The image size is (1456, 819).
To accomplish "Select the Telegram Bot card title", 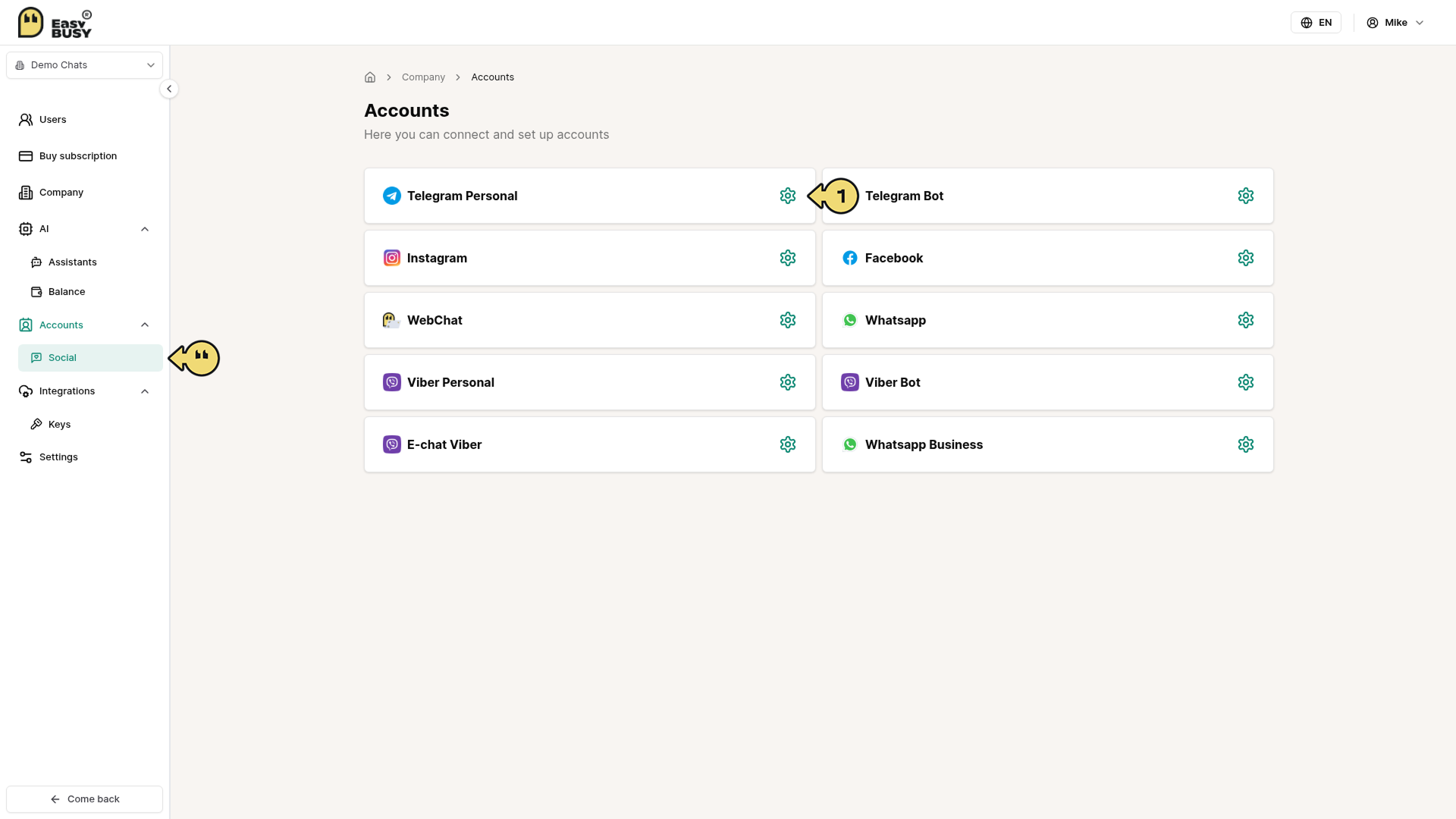I will click(904, 196).
